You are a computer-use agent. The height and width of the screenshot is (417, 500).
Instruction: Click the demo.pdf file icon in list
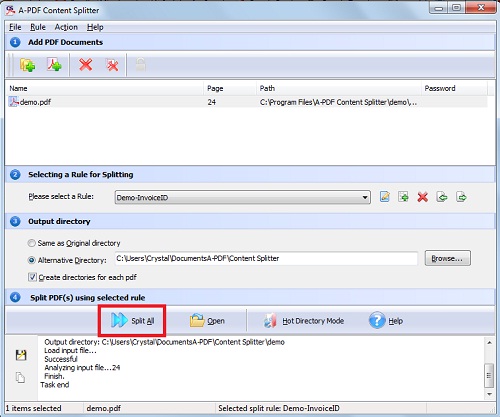[x=13, y=102]
